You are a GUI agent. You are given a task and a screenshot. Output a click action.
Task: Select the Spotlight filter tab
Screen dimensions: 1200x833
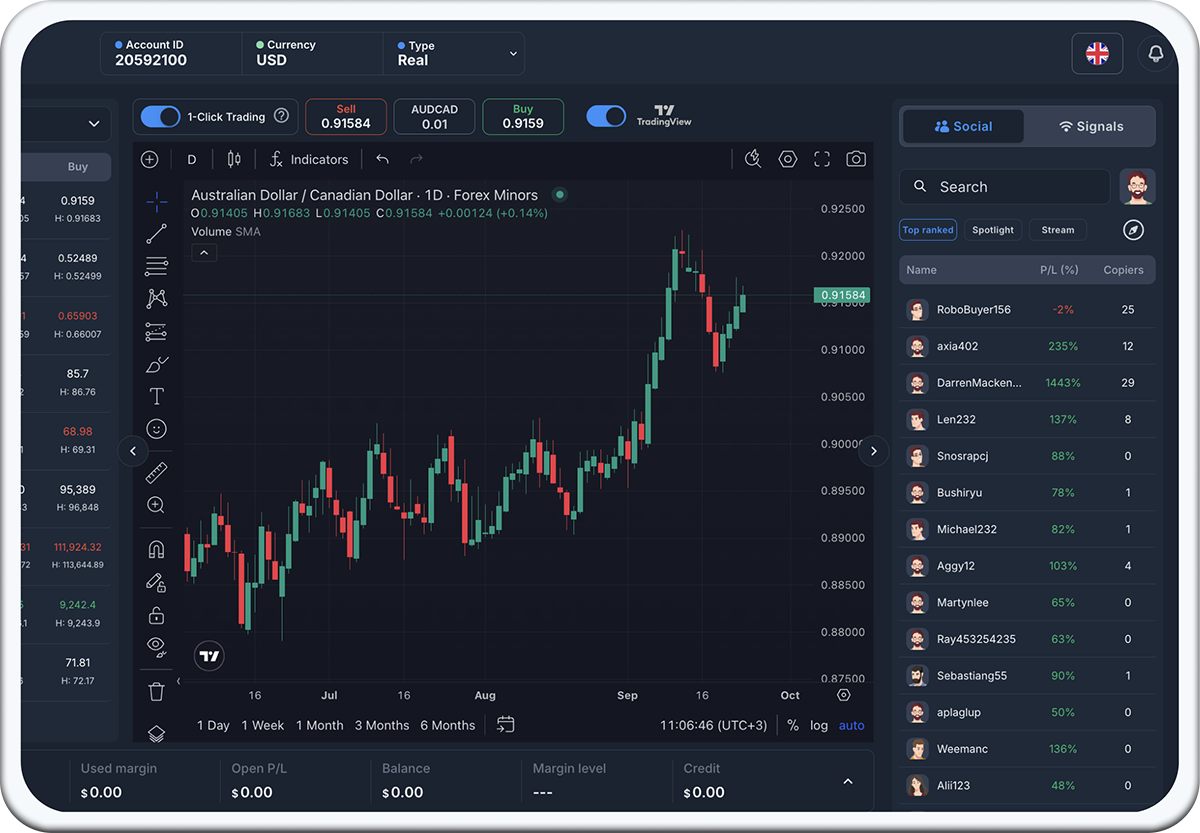tap(992, 230)
